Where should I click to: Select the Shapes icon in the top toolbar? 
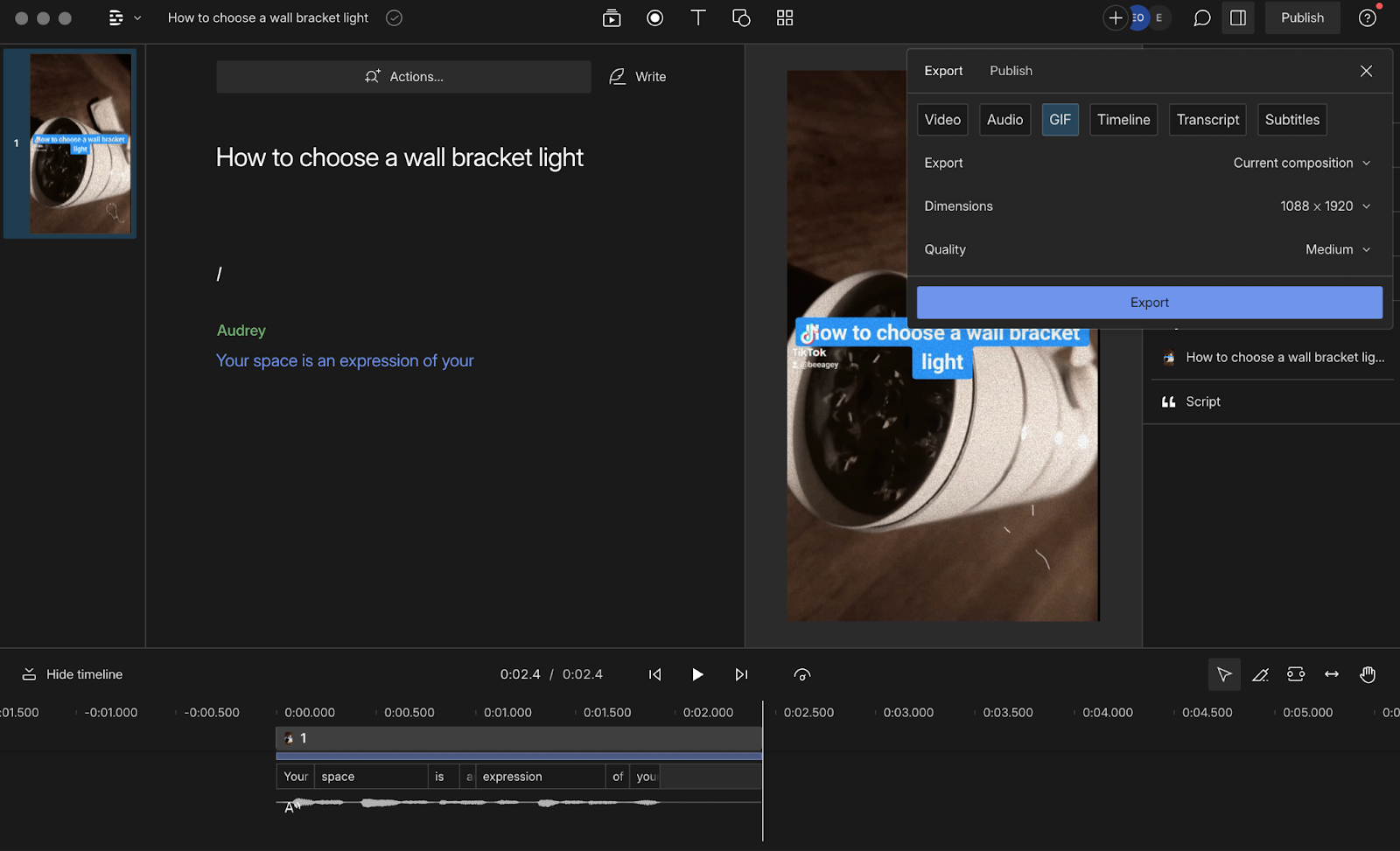741,17
